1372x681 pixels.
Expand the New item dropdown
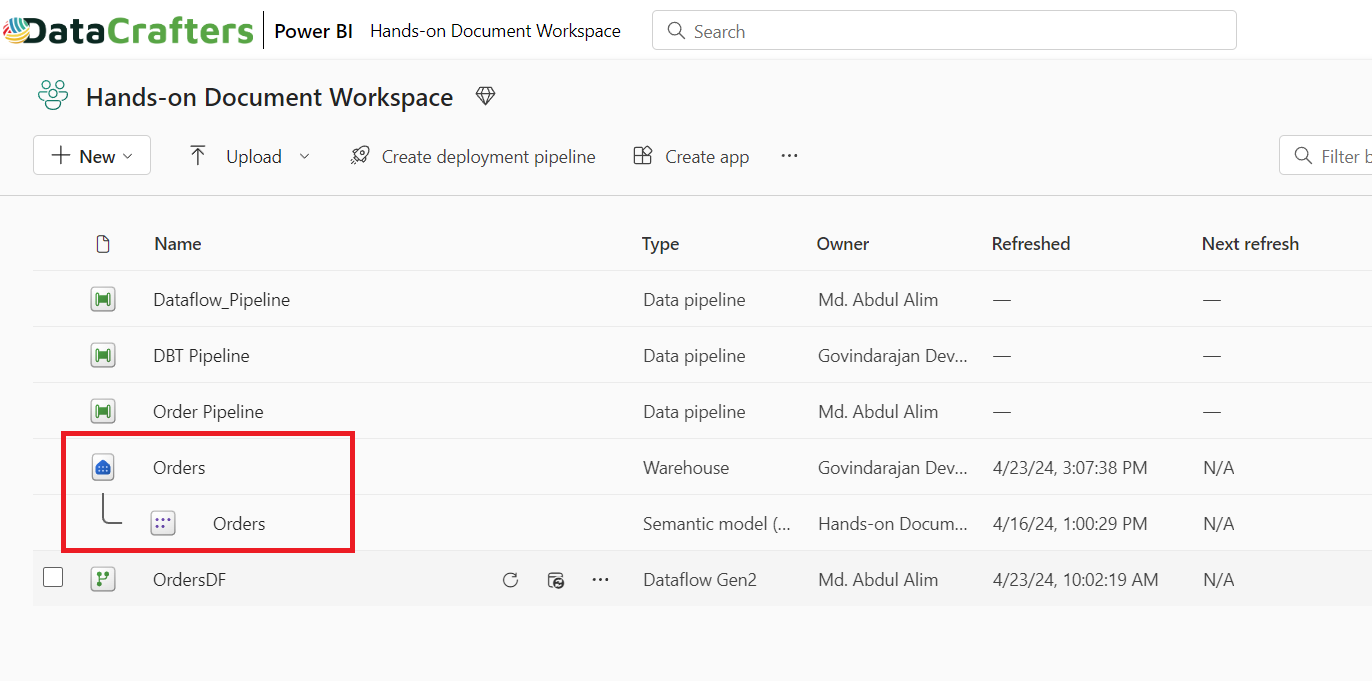[x=92, y=156]
